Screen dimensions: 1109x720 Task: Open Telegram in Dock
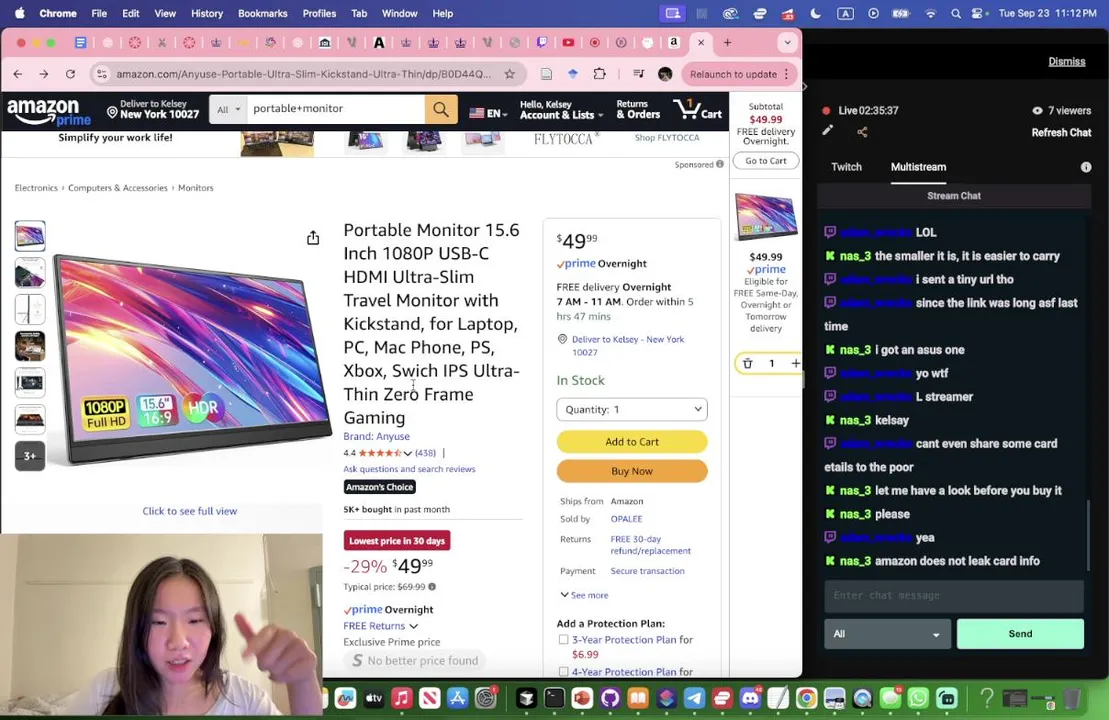click(x=694, y=699)
